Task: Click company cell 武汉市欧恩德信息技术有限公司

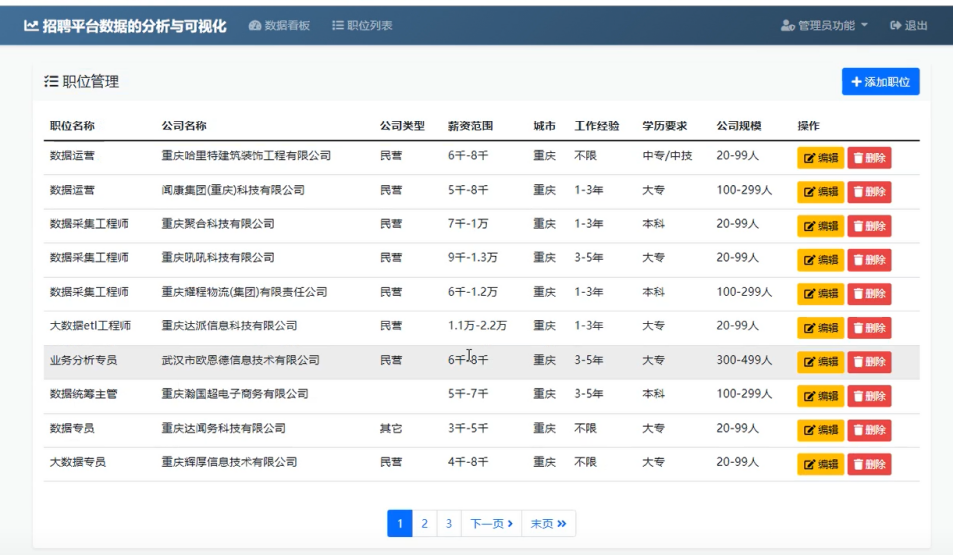Action: (x=240, y=360)
